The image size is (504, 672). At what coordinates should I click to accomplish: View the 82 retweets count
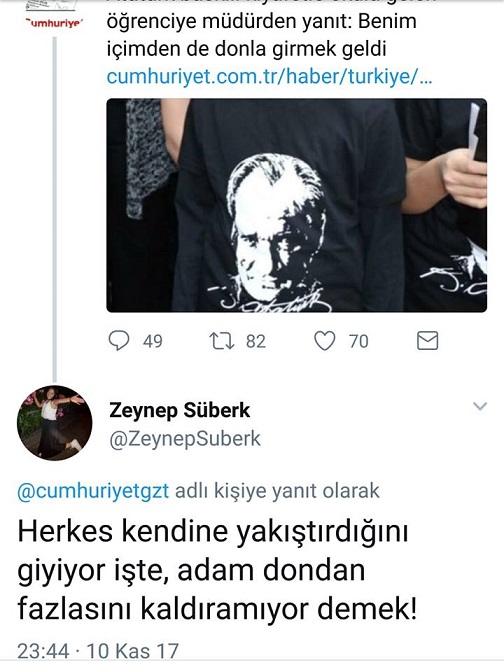pos(256,342)
